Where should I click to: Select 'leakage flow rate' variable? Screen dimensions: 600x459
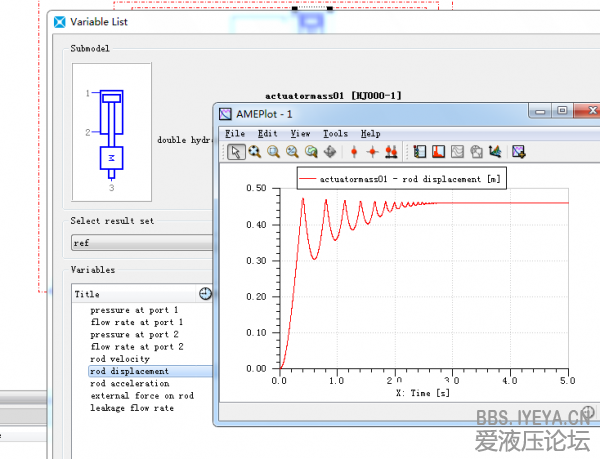[x=132, y=408]
